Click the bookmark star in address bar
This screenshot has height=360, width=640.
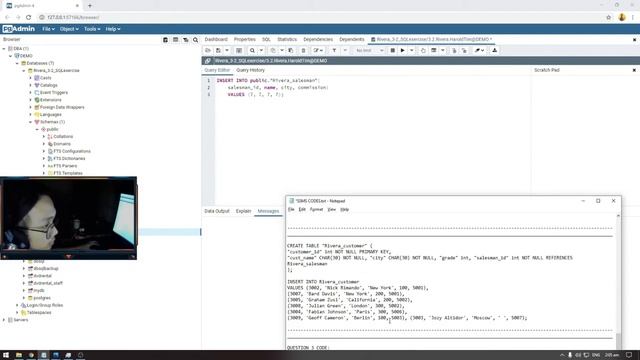(609, 17)
